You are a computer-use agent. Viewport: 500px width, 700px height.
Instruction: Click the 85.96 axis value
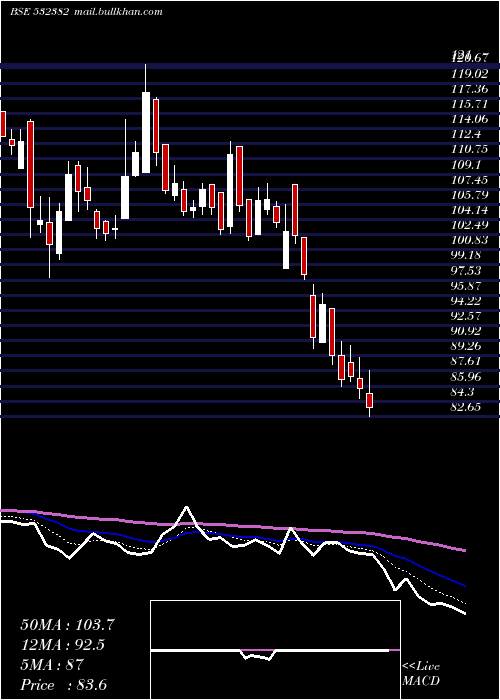[x=466, y=377]
